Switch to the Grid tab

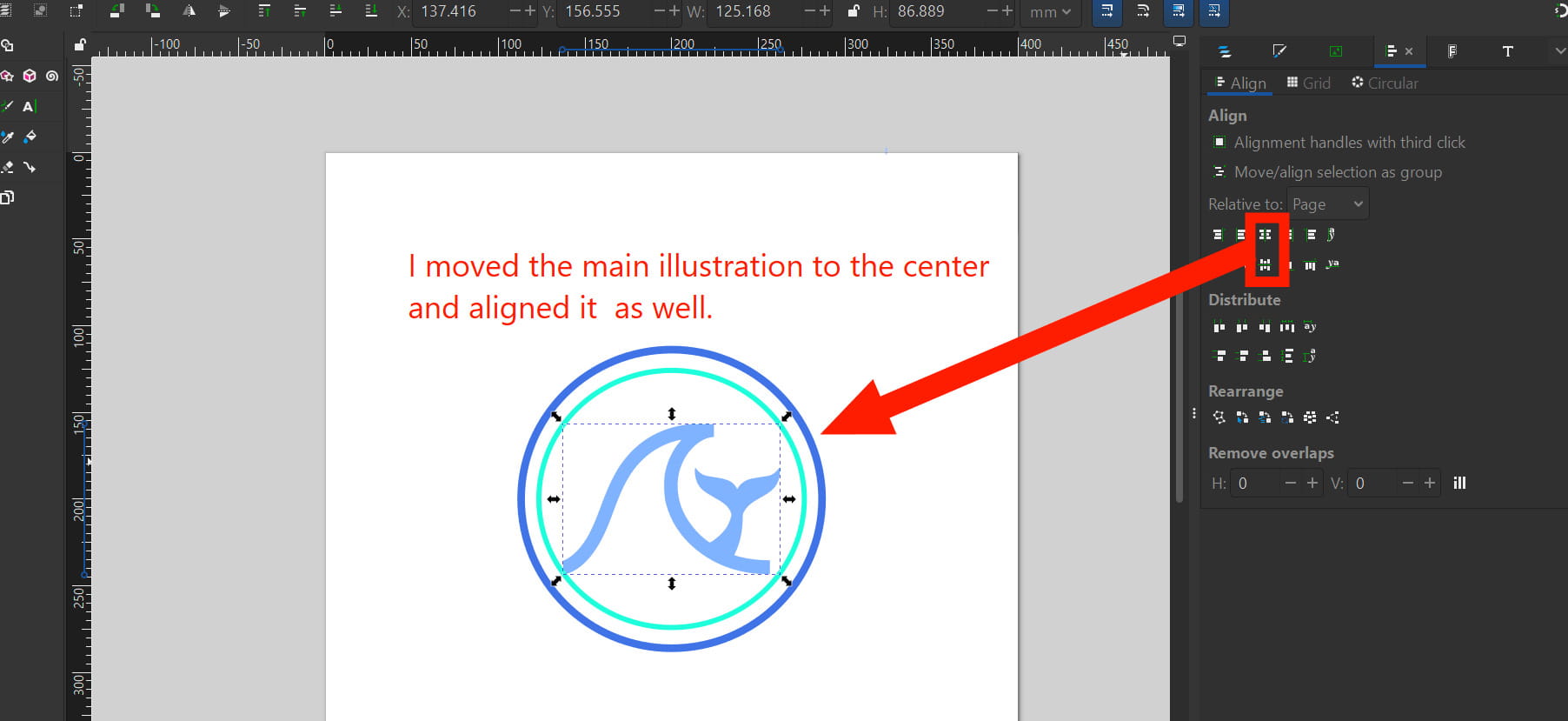[x=1308, y=83]
